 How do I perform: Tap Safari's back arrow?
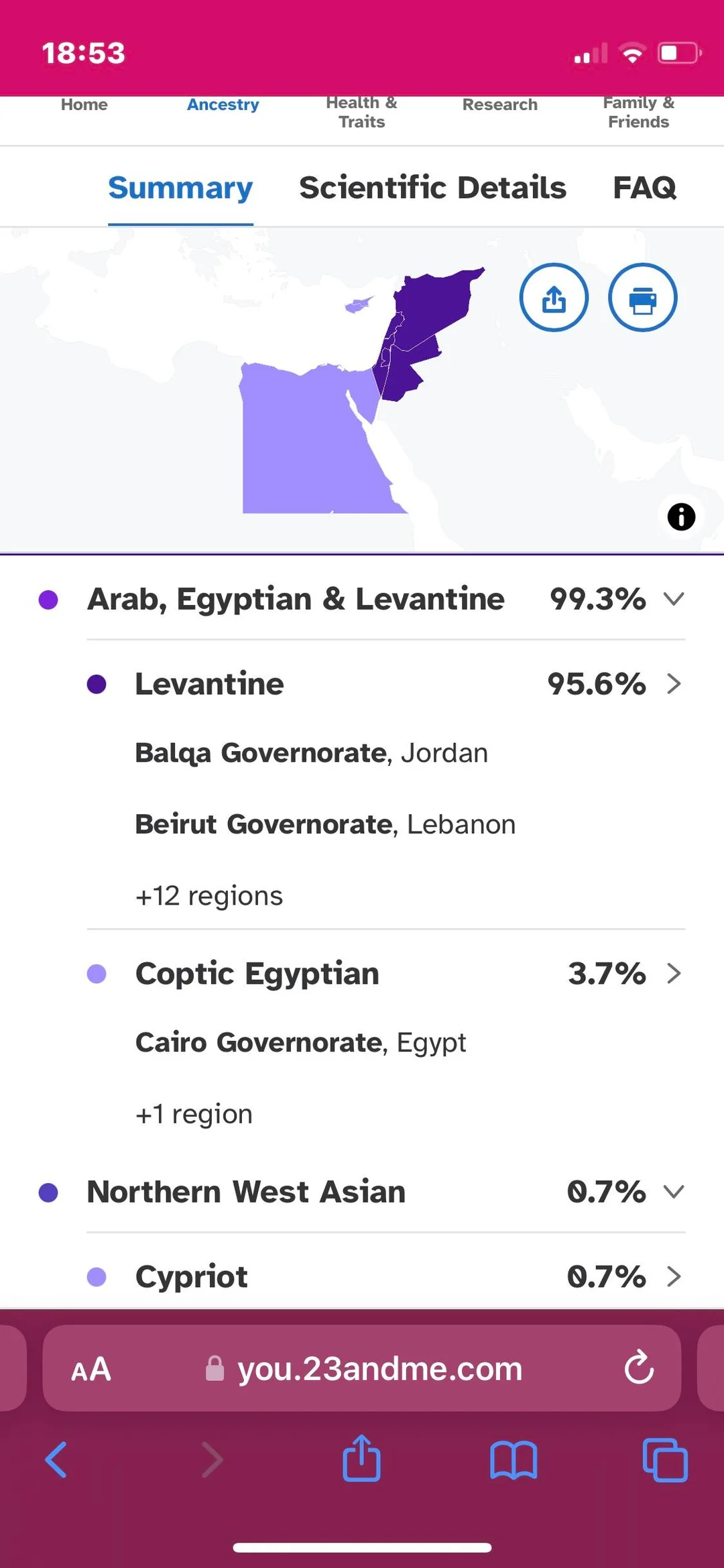coord(56,1459)
